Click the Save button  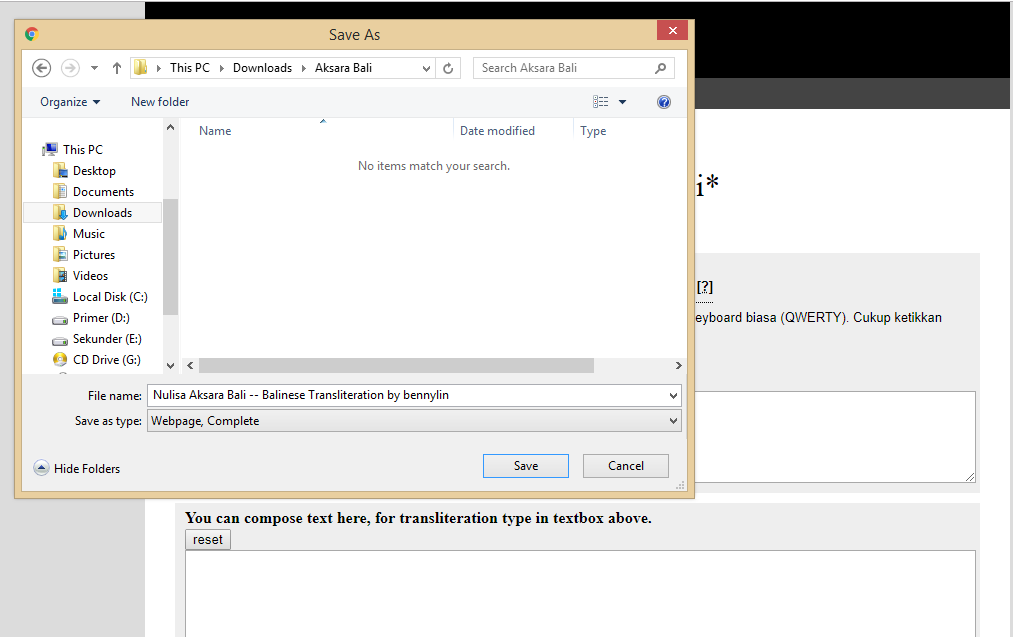[x=526, y=466]
